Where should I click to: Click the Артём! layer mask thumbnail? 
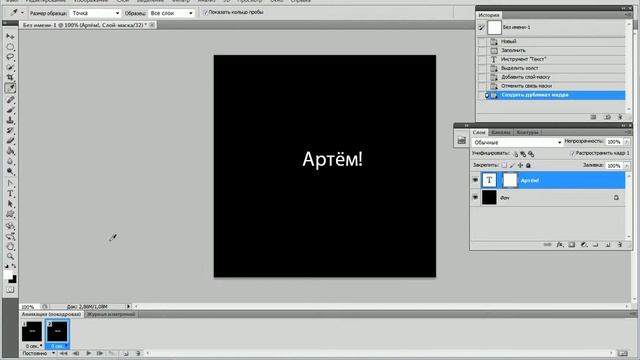click(509, 180)
